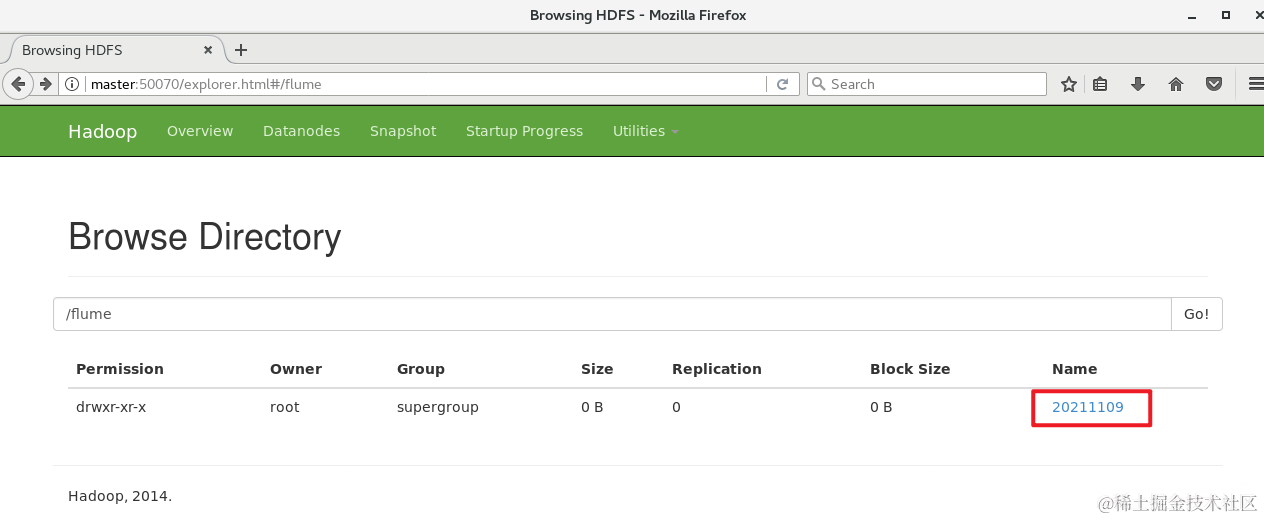
Task: Open a new tab with plus button
Action: 241,50
